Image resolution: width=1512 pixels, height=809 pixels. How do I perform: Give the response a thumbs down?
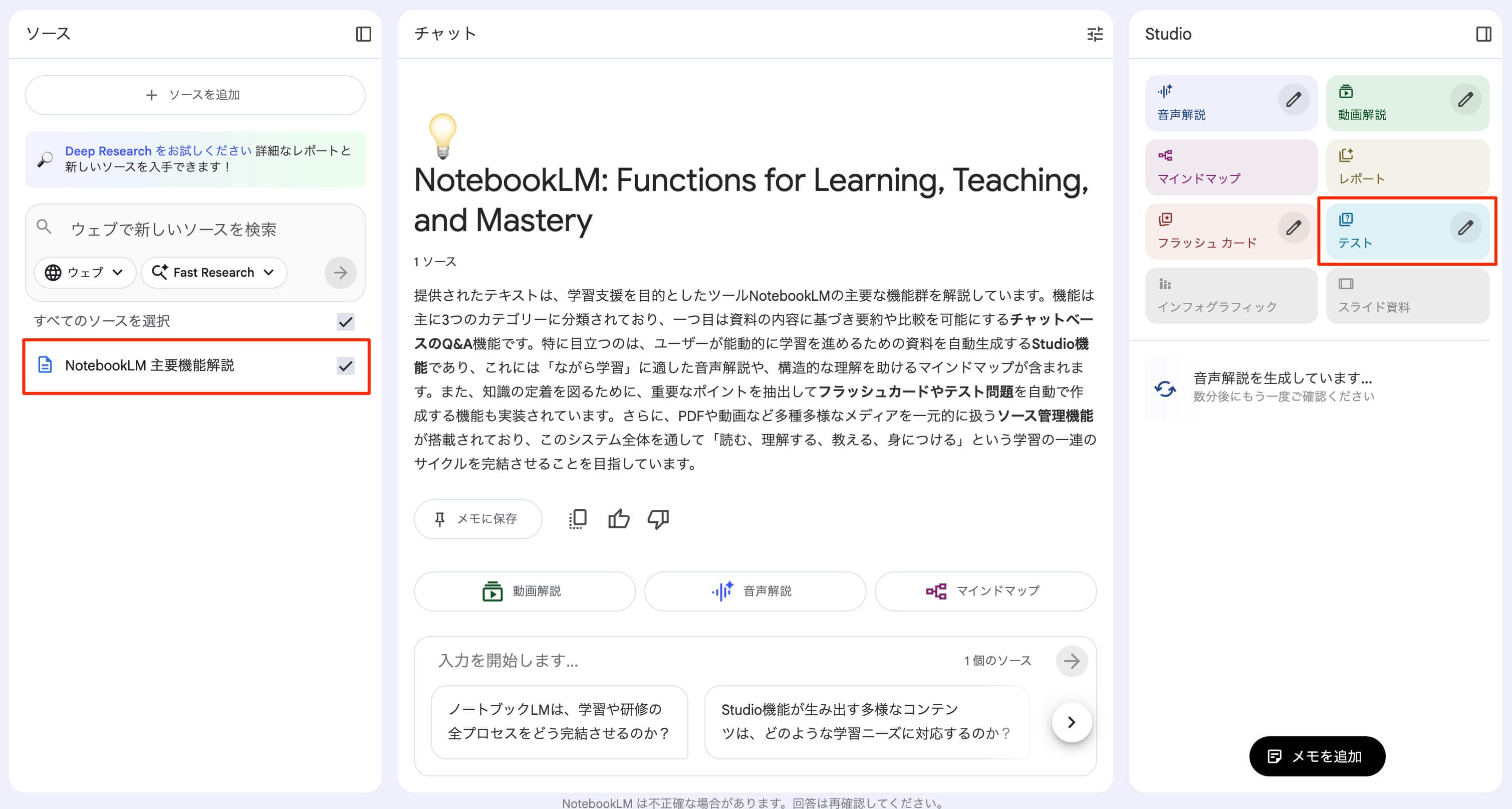657,519
